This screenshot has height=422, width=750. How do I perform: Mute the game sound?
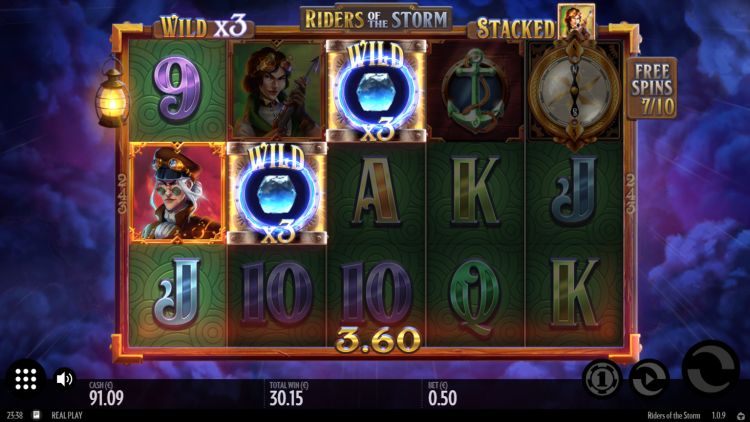coord(64,379)
